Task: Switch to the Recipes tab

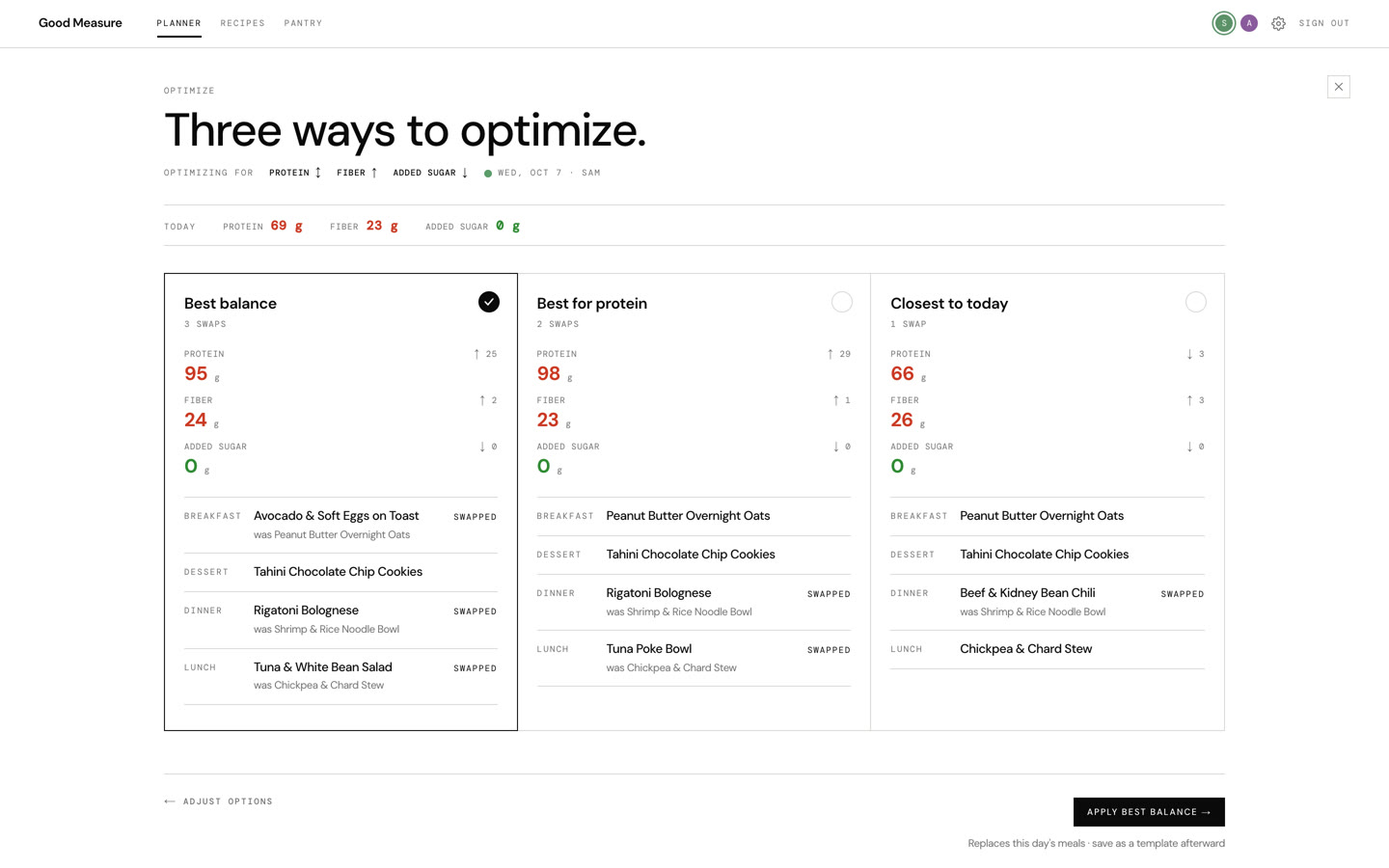Action: [242, 23]
